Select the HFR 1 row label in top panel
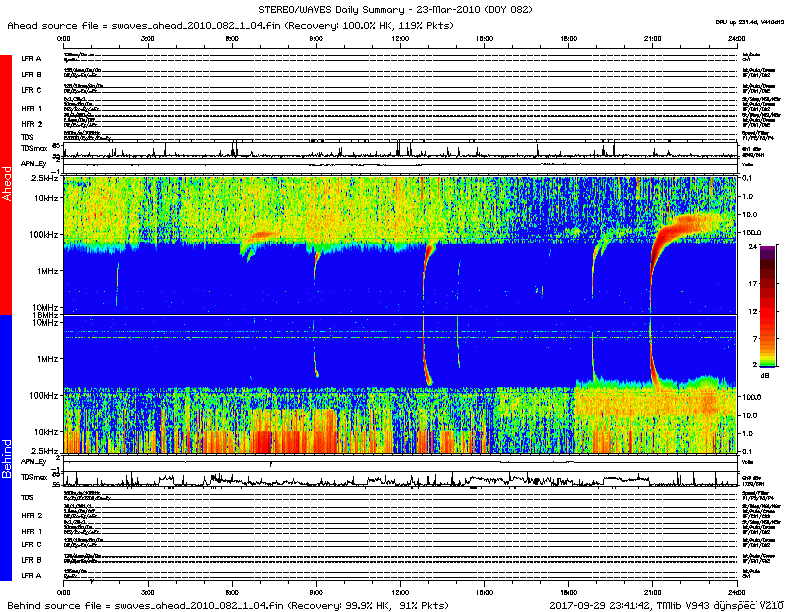The height and width of the screenshot is (612, 792). 32,108
